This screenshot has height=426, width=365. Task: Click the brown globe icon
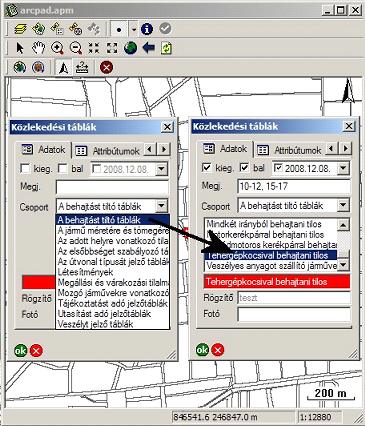tap(38, 68)
